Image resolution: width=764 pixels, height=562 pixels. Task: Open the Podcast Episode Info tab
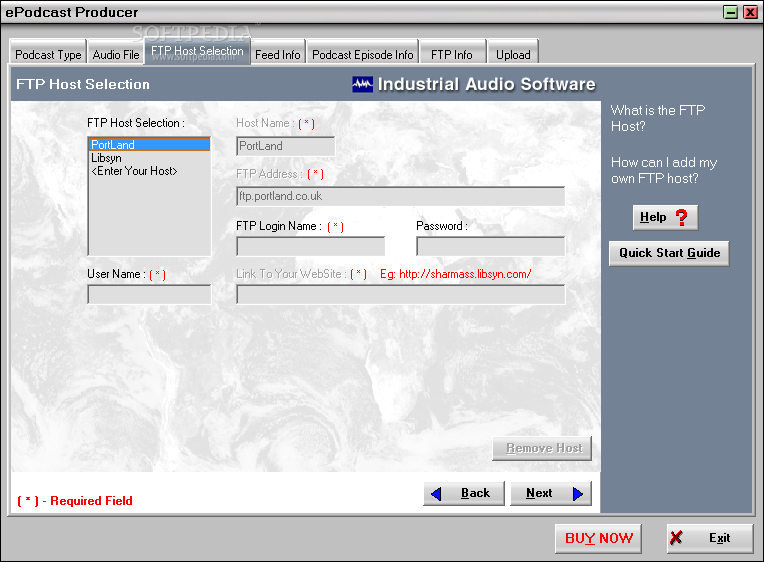[x=363, y=52]
